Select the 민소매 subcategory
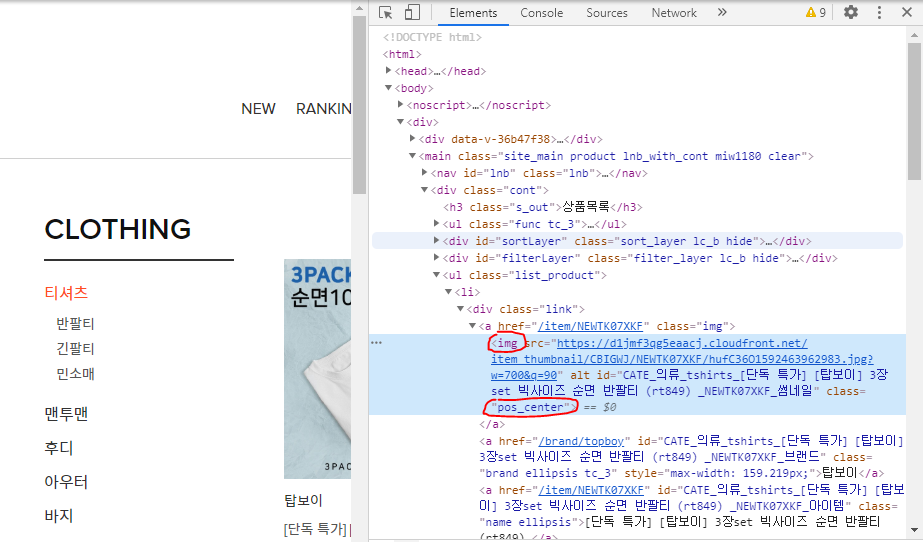 click(75, 374)
